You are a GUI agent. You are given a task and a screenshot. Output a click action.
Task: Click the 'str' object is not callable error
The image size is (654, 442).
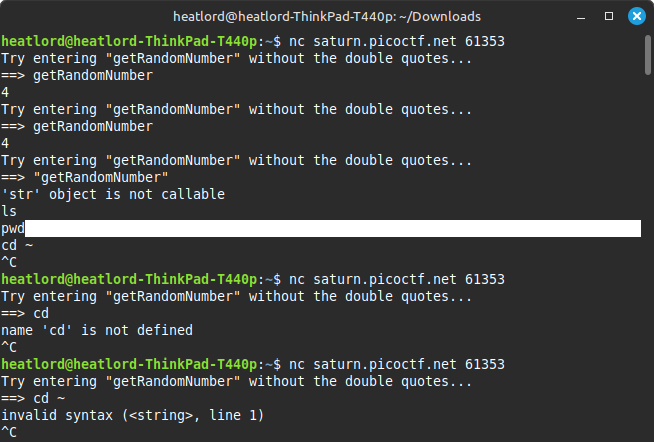click(113, 194)
